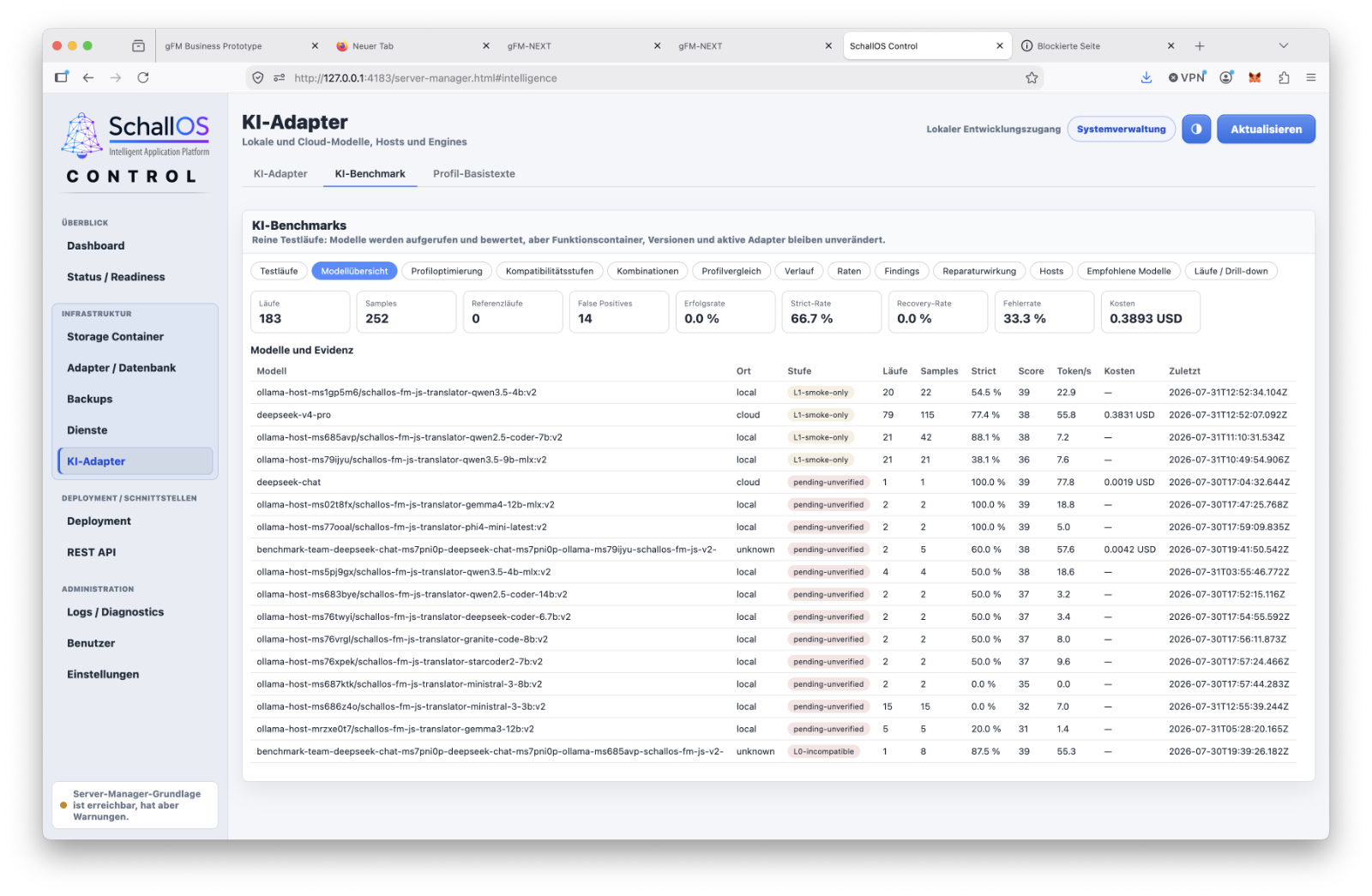Open the MetaMask fox extension
This screenshot has height=896, width=1372.
click(x=1255, y=77)
